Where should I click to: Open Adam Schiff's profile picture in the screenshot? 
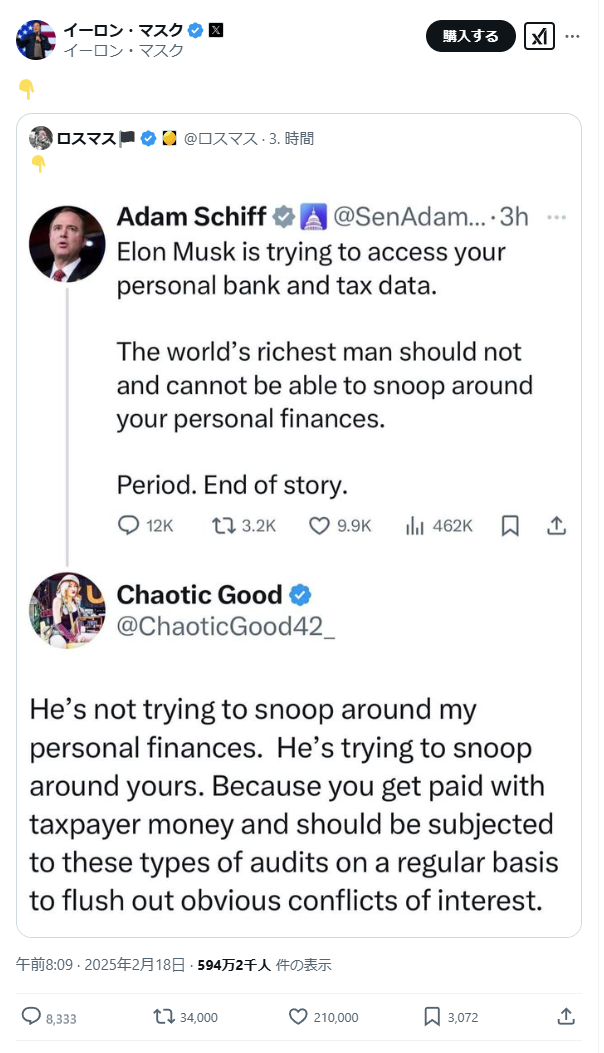pyautogui.click(x=67, y=244)
